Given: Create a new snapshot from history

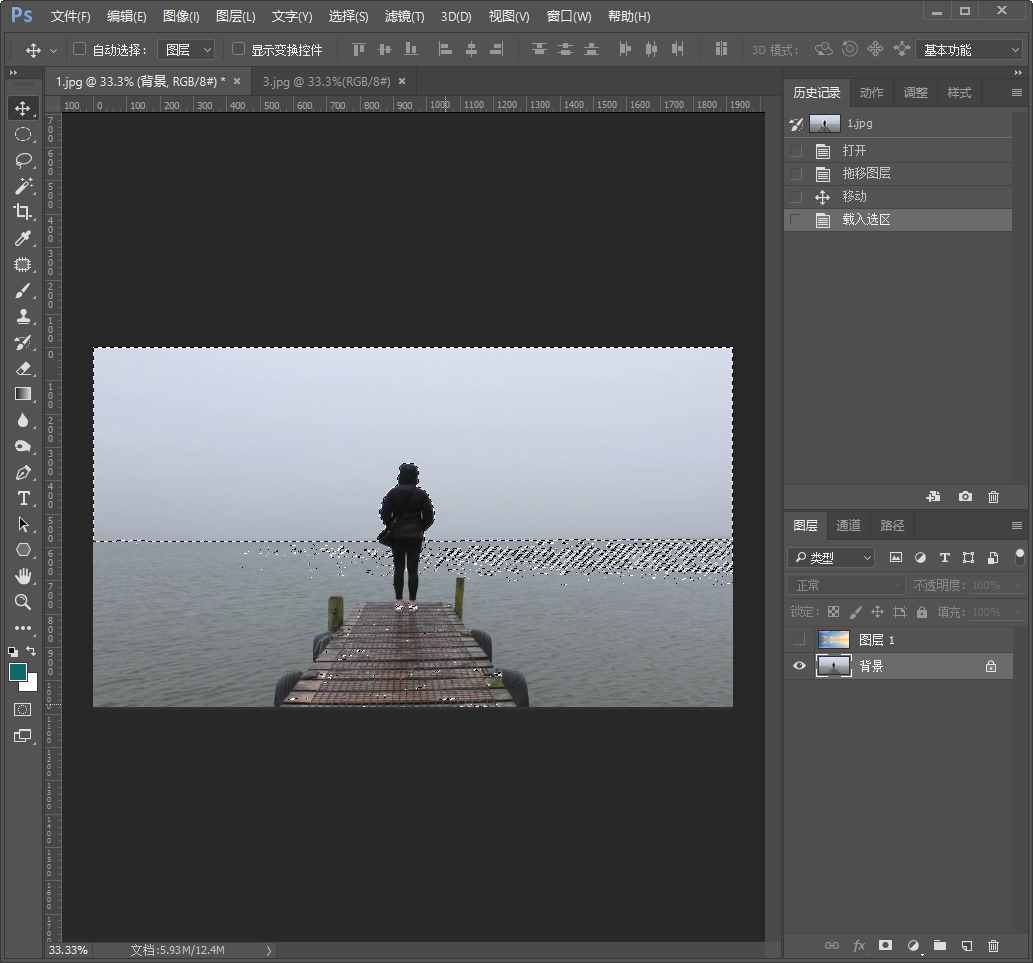Looking at the screenshot, I should click(x=965, y=497).
